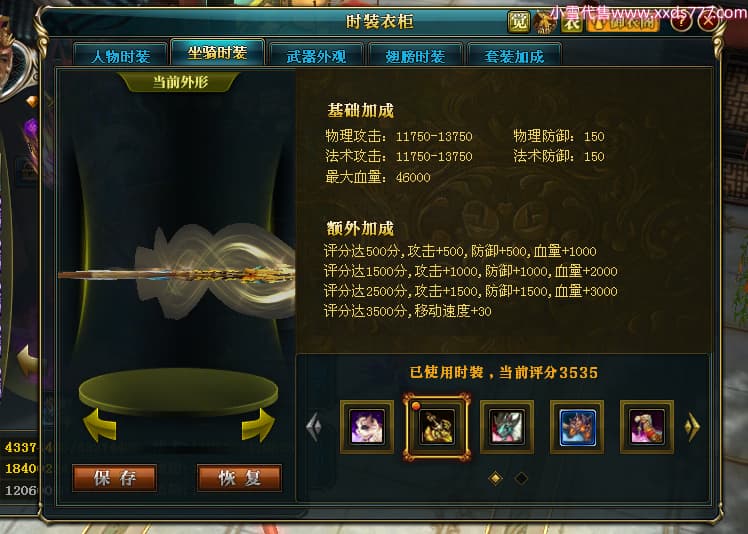Open the 翅膀时装 tab

click(415, 55)
